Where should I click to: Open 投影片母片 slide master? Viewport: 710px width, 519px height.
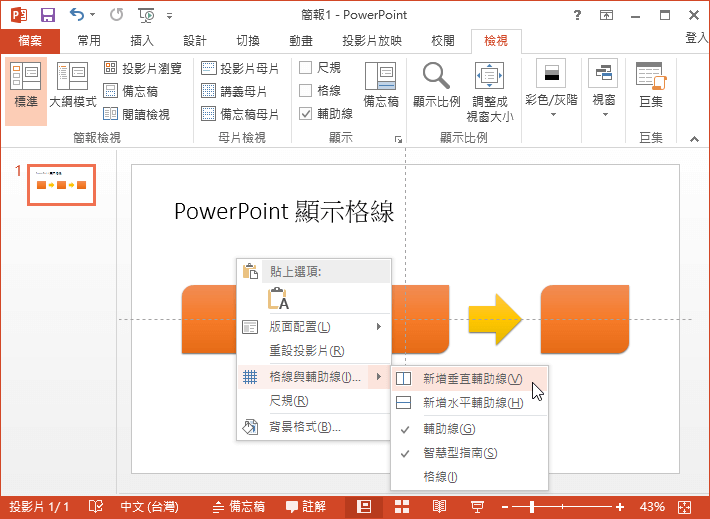[240, 68]
